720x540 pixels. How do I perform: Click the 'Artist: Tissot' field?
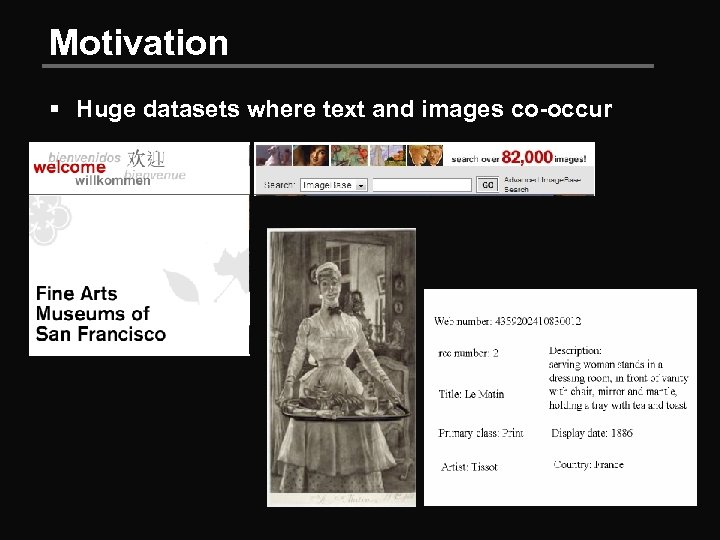click(469, 467)
